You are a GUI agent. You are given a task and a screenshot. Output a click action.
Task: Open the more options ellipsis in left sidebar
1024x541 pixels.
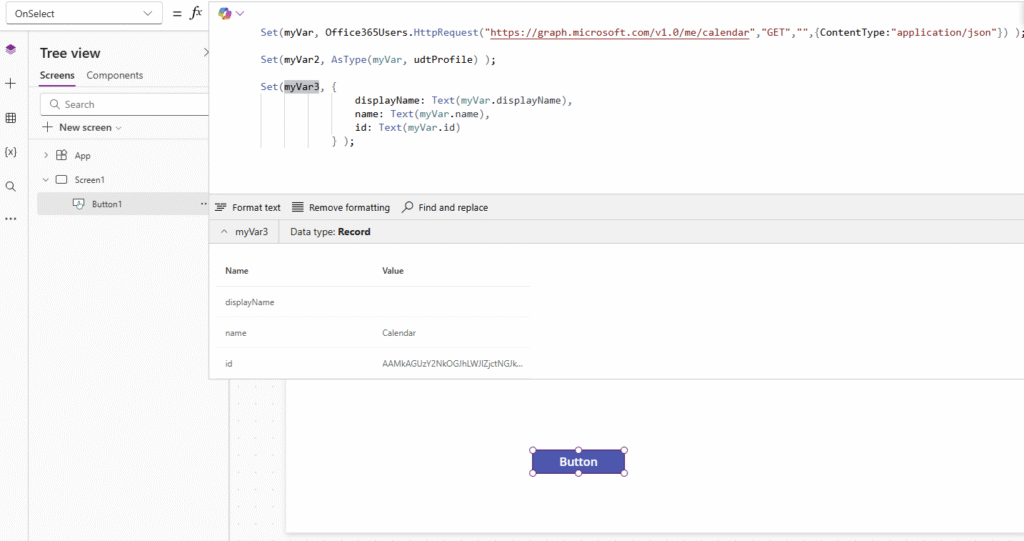click(x=10, y=219)
